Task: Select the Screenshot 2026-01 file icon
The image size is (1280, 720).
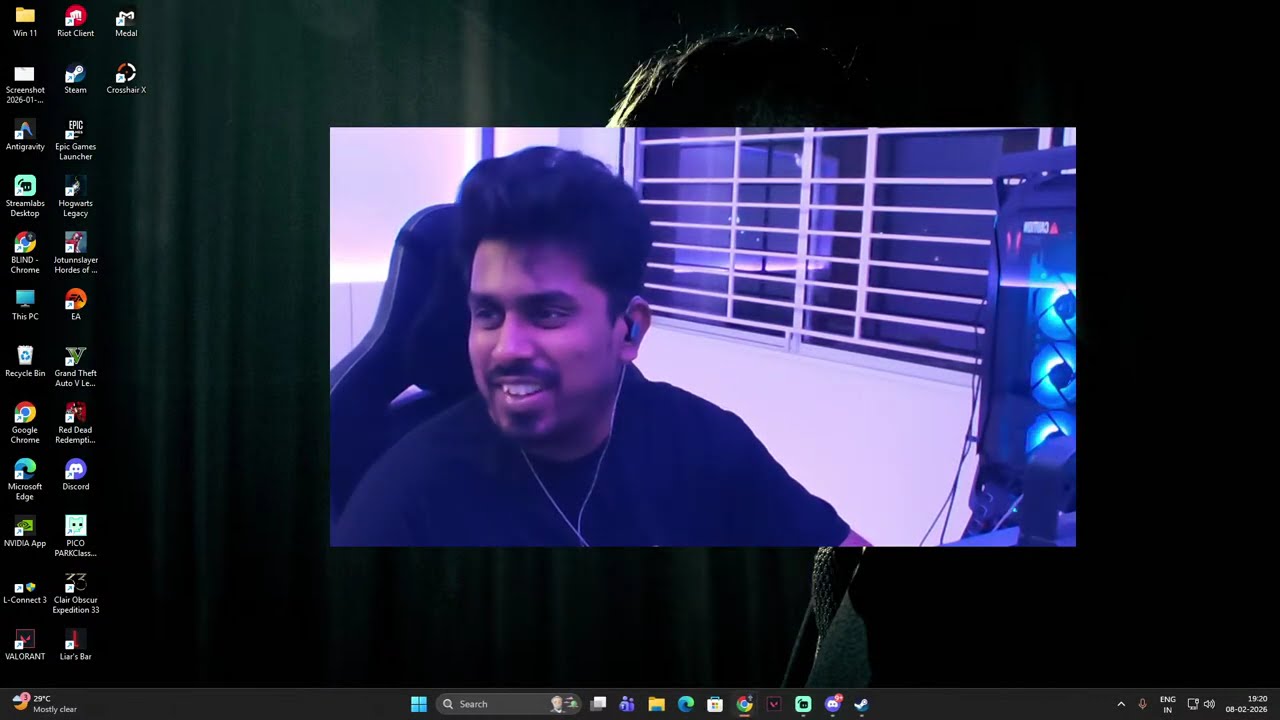Action: 25,84
